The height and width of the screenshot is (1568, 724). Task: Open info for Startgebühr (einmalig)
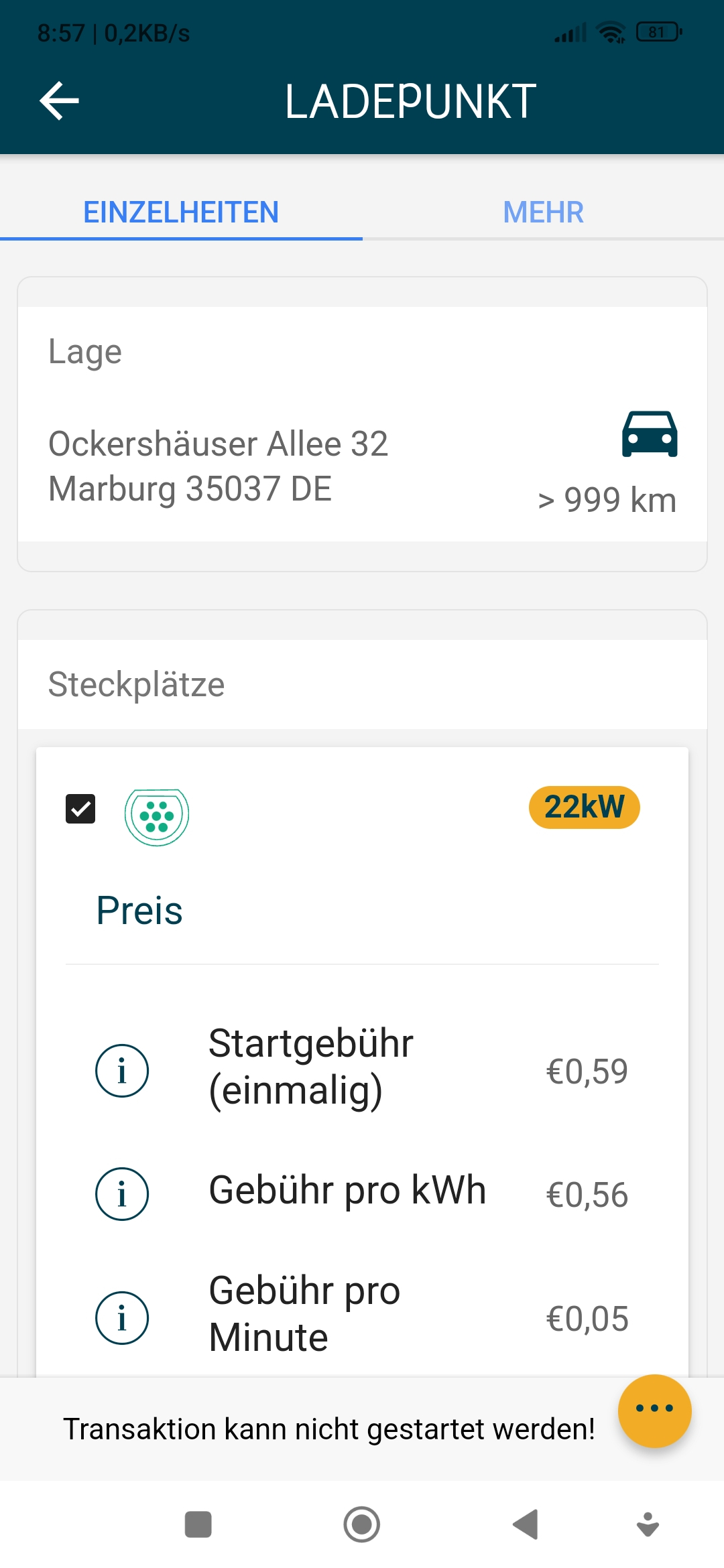coord(122,1070)
